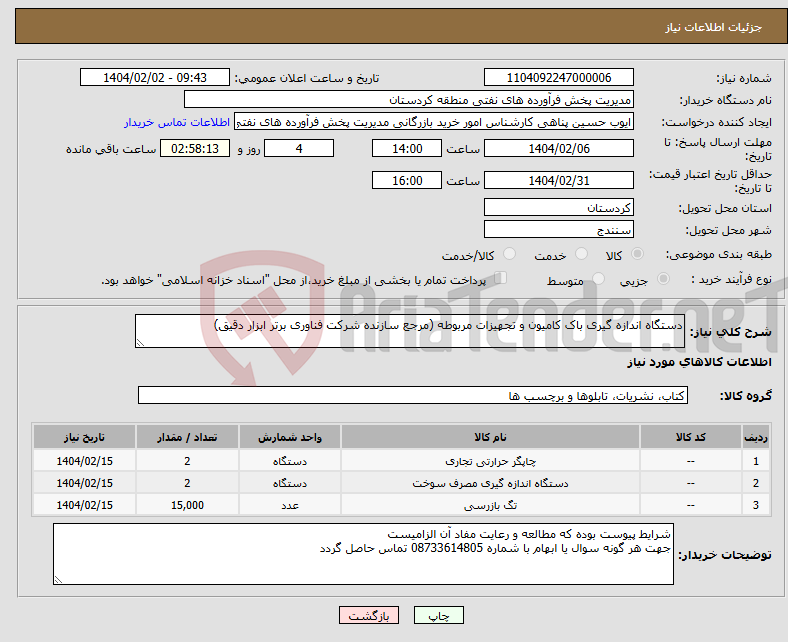
Task: Select the جزیی purchase type radio
Action: tap(663, 279)
